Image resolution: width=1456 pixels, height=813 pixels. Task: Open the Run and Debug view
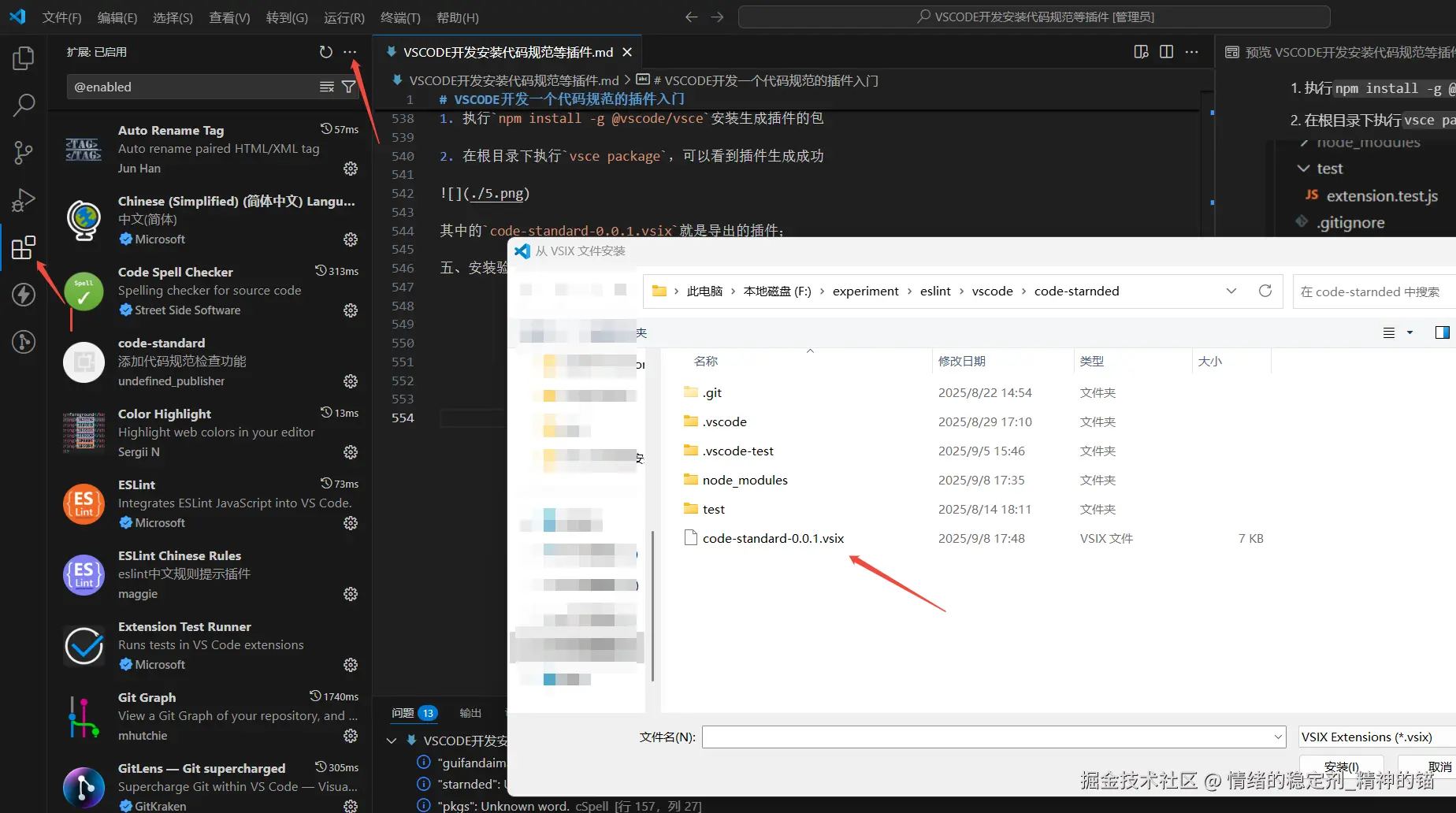(24, 200)
